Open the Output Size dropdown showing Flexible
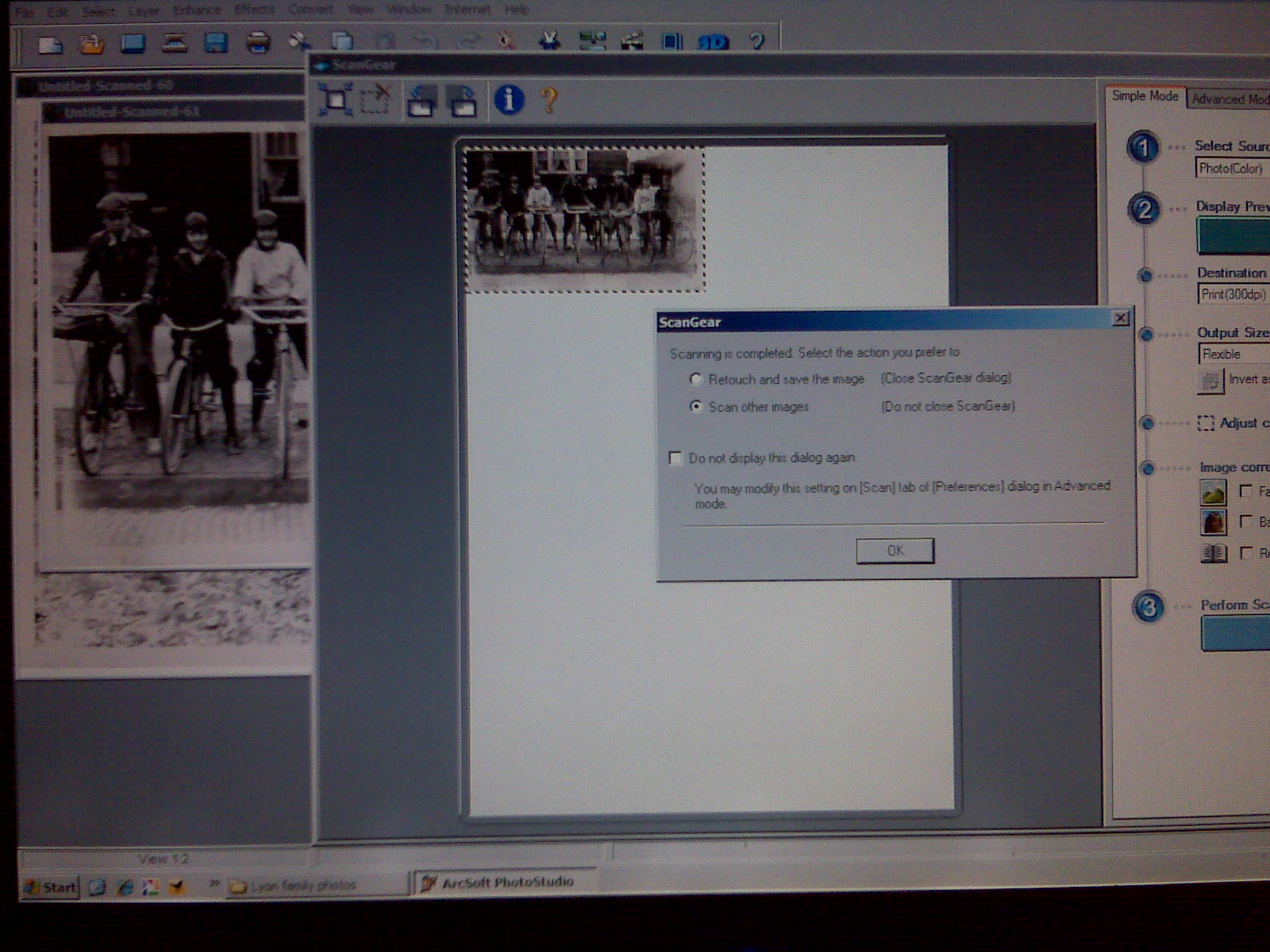The height and width of the screenshot is (952, 1270). click(x=1233, y=354)
